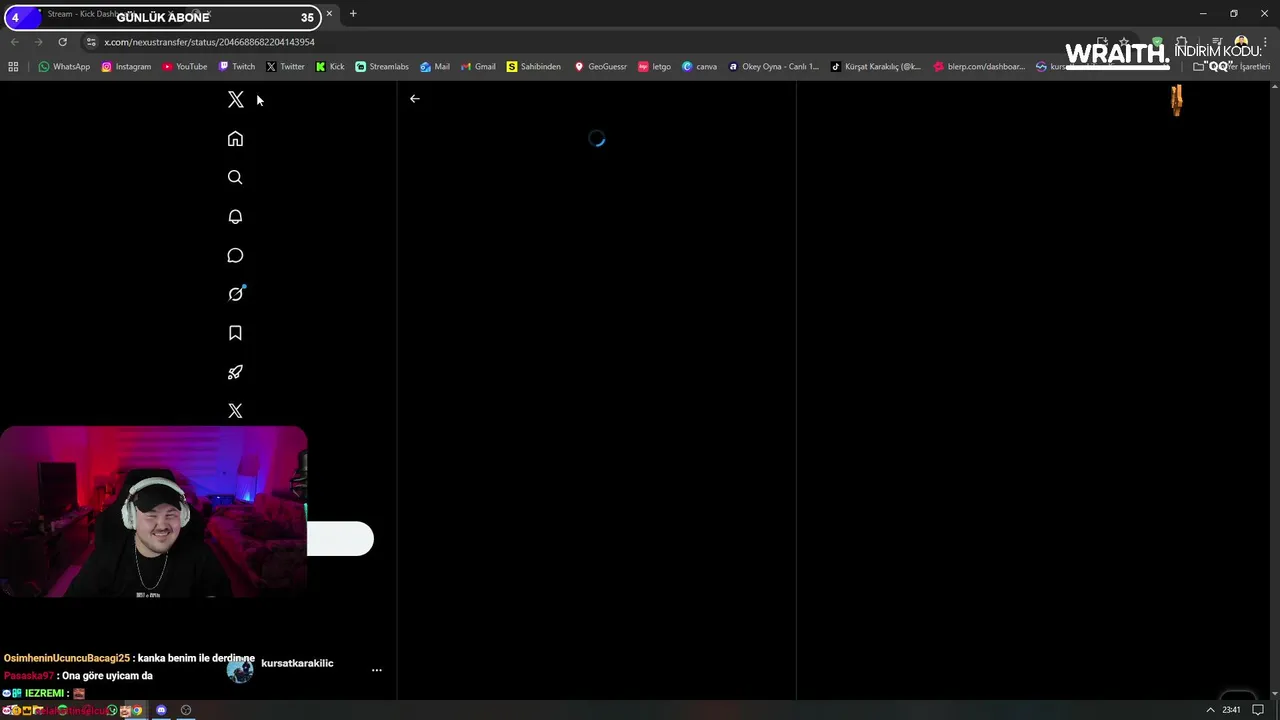Click the white Post pill button

(340, 539)
